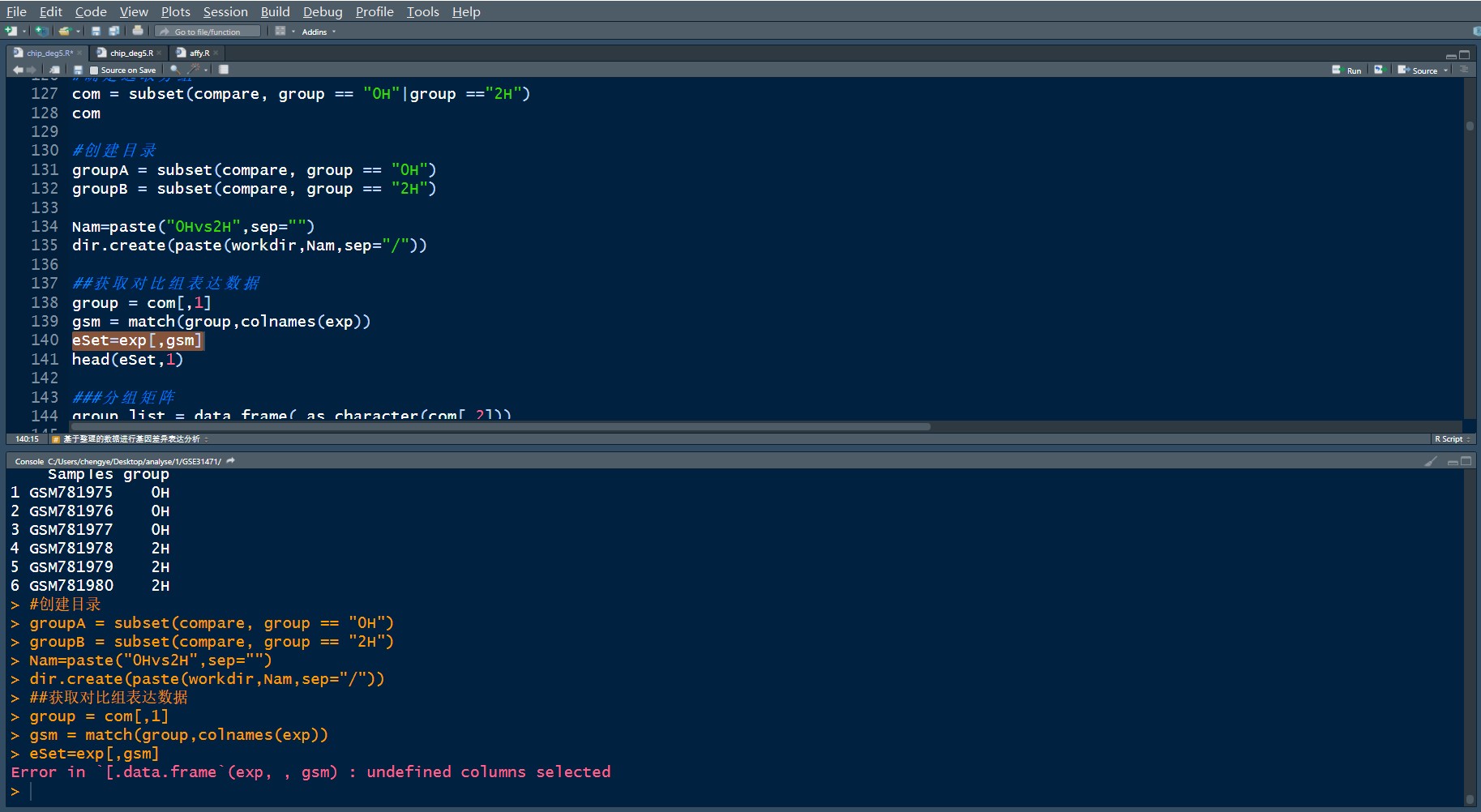Open the code tools magic wand
Image resolution: width=1481 pixels, height=812 pixels.
tap(194, 70)
